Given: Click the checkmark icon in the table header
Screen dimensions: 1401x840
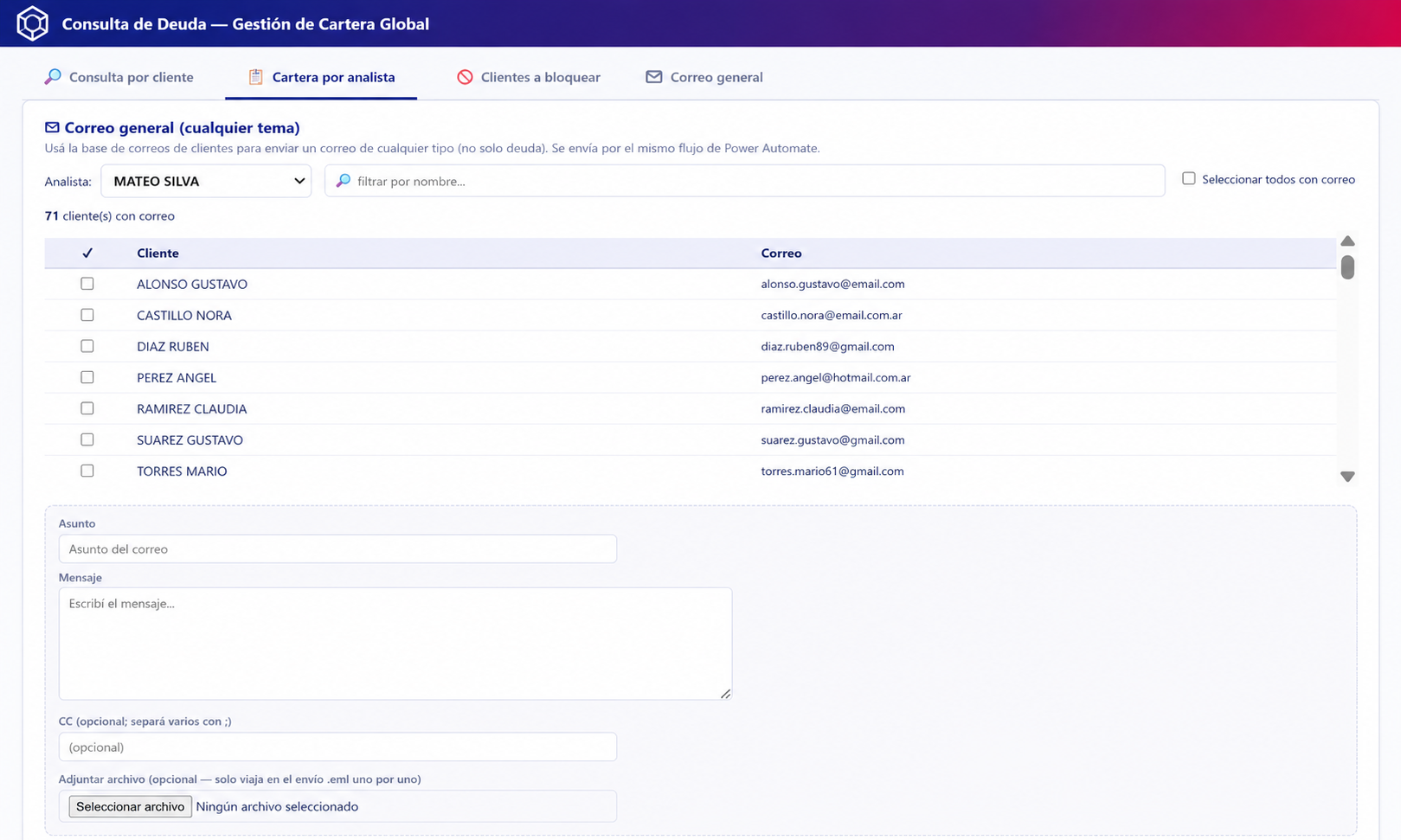Looking at the screenshot, I should (87, 253).
